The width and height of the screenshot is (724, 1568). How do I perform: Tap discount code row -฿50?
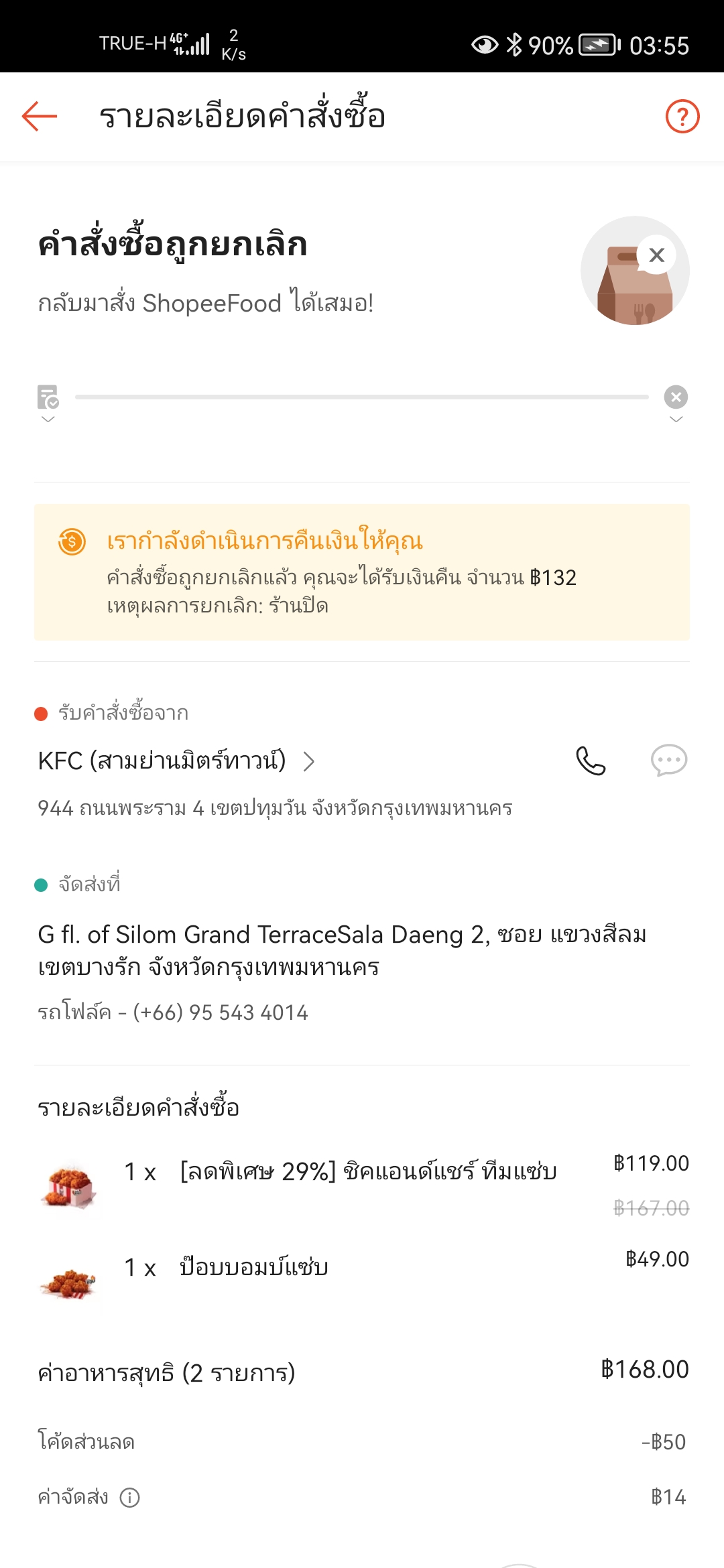click(362, 1442)
